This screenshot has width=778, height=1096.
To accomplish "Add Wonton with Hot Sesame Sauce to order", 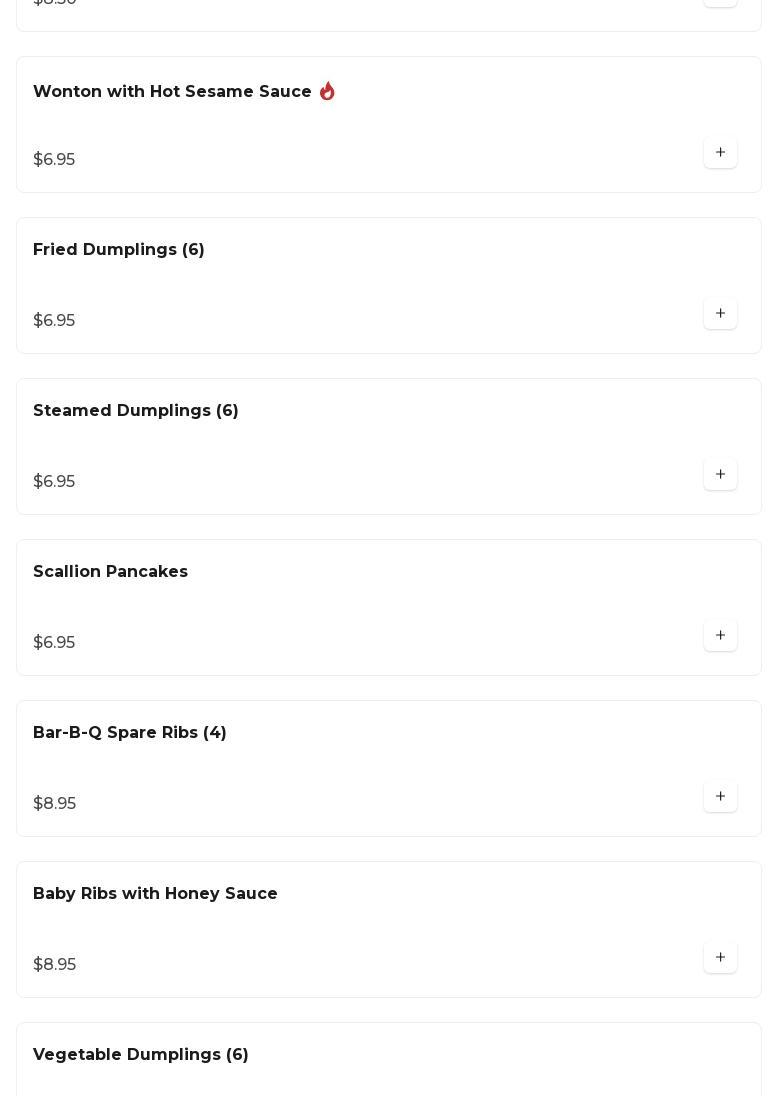I will pos(720,153).
